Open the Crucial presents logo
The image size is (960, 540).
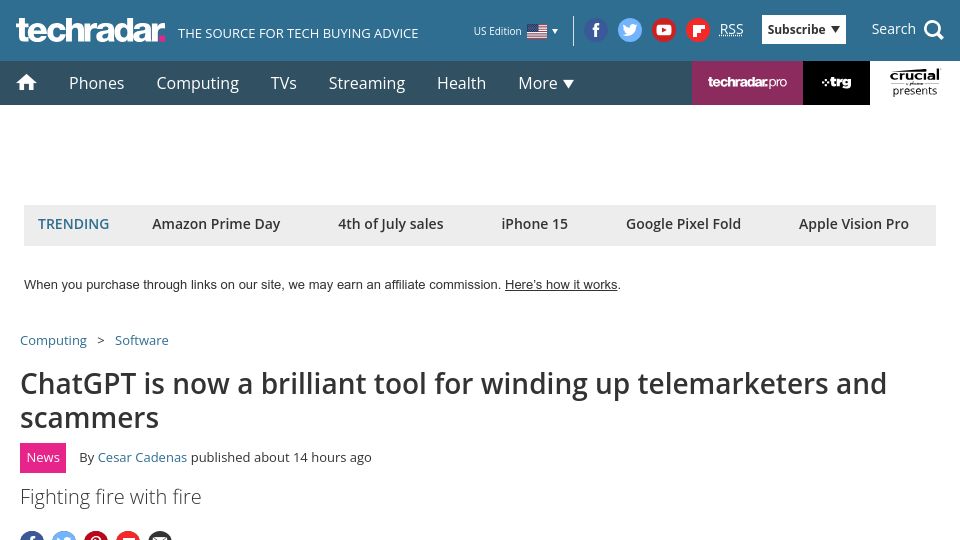click(x=915, y=83)
